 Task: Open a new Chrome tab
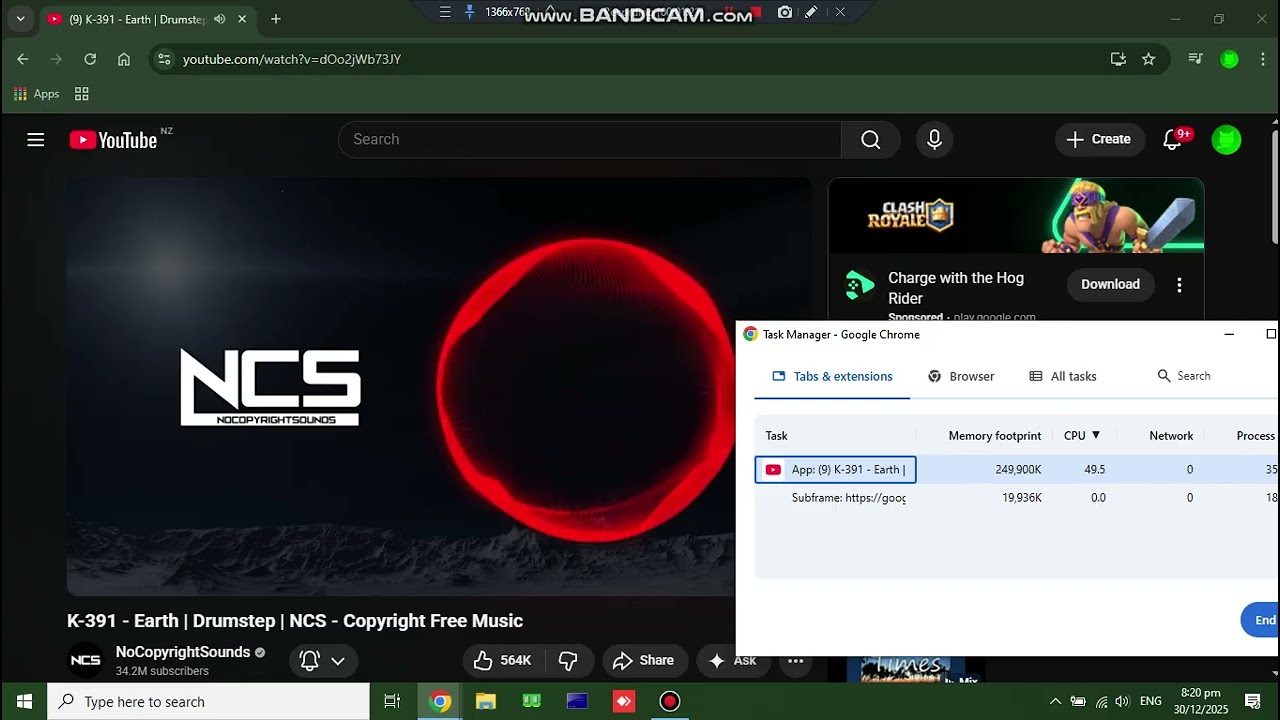(x=276, y=19)
